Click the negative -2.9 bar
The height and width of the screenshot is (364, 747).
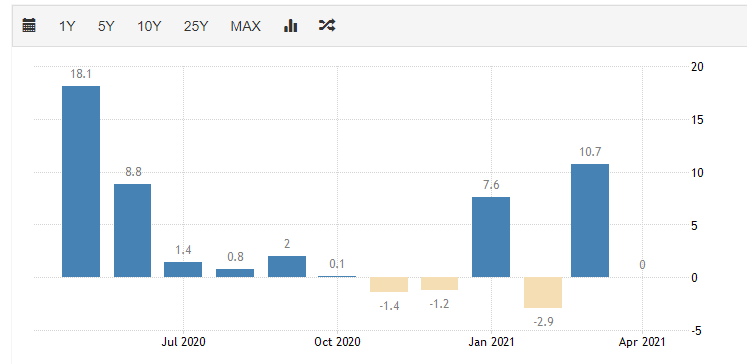(543, 293)
